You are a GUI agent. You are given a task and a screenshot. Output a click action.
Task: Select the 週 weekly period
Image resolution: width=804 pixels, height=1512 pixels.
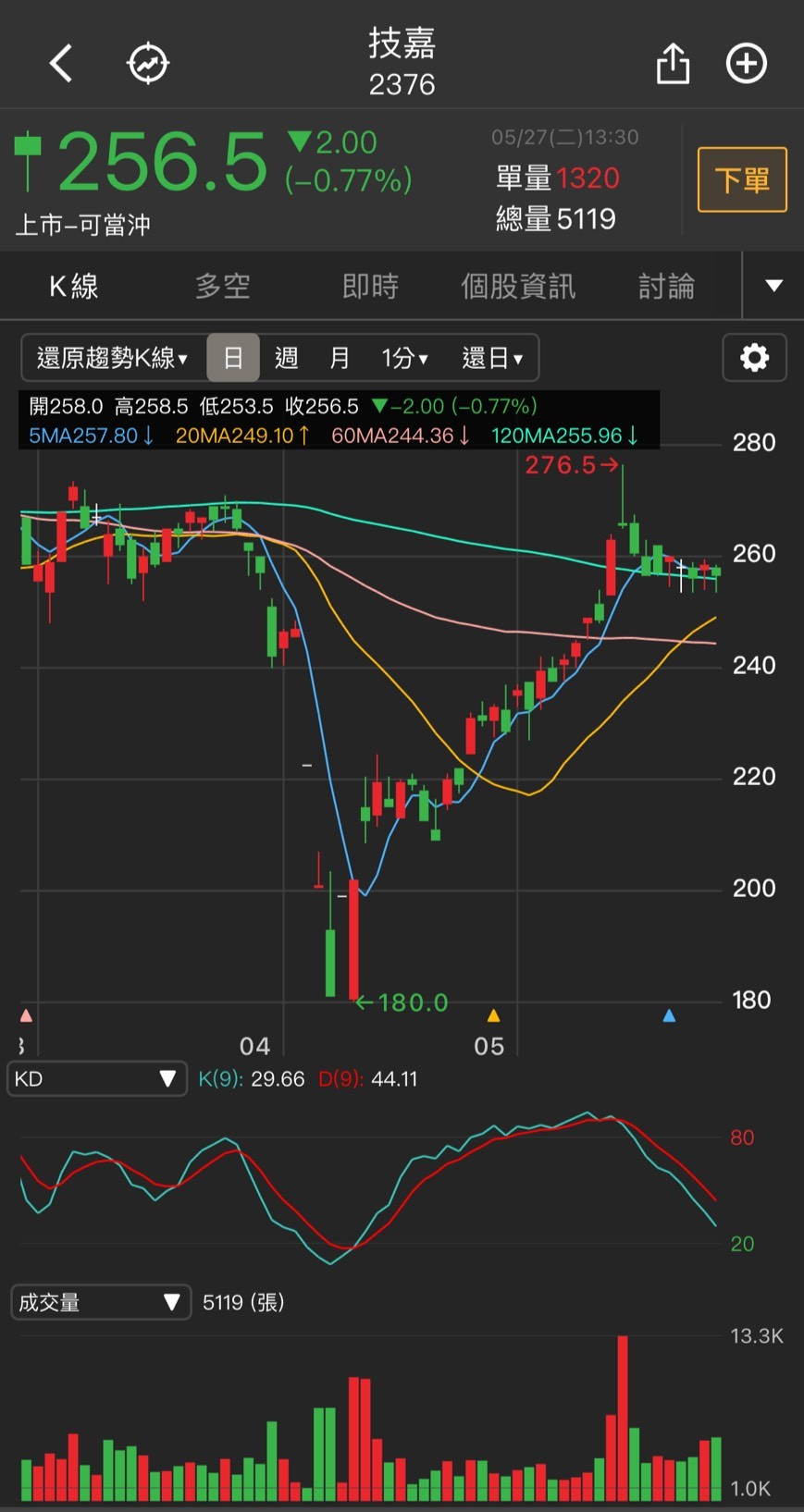[287, 357]
